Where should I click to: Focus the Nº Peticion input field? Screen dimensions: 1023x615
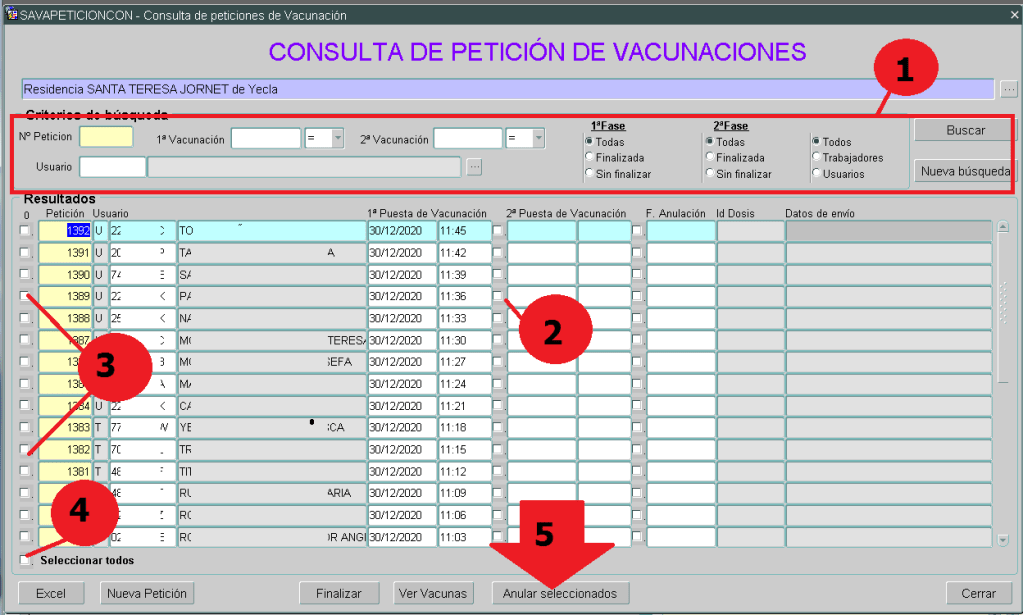(106, 138)
